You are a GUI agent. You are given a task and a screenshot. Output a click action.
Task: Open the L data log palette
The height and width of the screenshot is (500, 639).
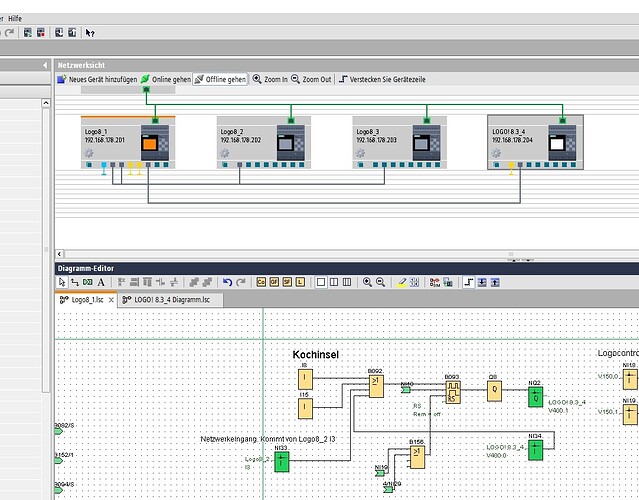pyautogui.click(x=300, y=282)
